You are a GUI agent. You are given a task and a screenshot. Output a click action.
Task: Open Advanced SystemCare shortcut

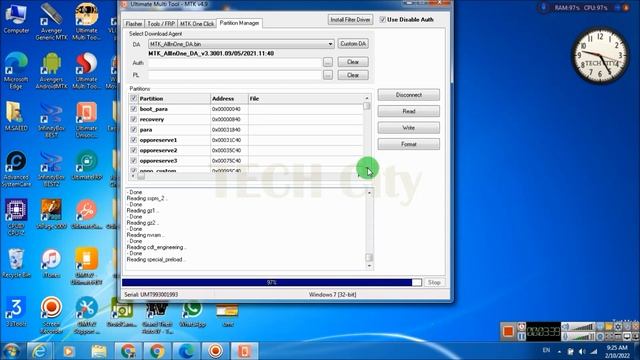[16, 168]
